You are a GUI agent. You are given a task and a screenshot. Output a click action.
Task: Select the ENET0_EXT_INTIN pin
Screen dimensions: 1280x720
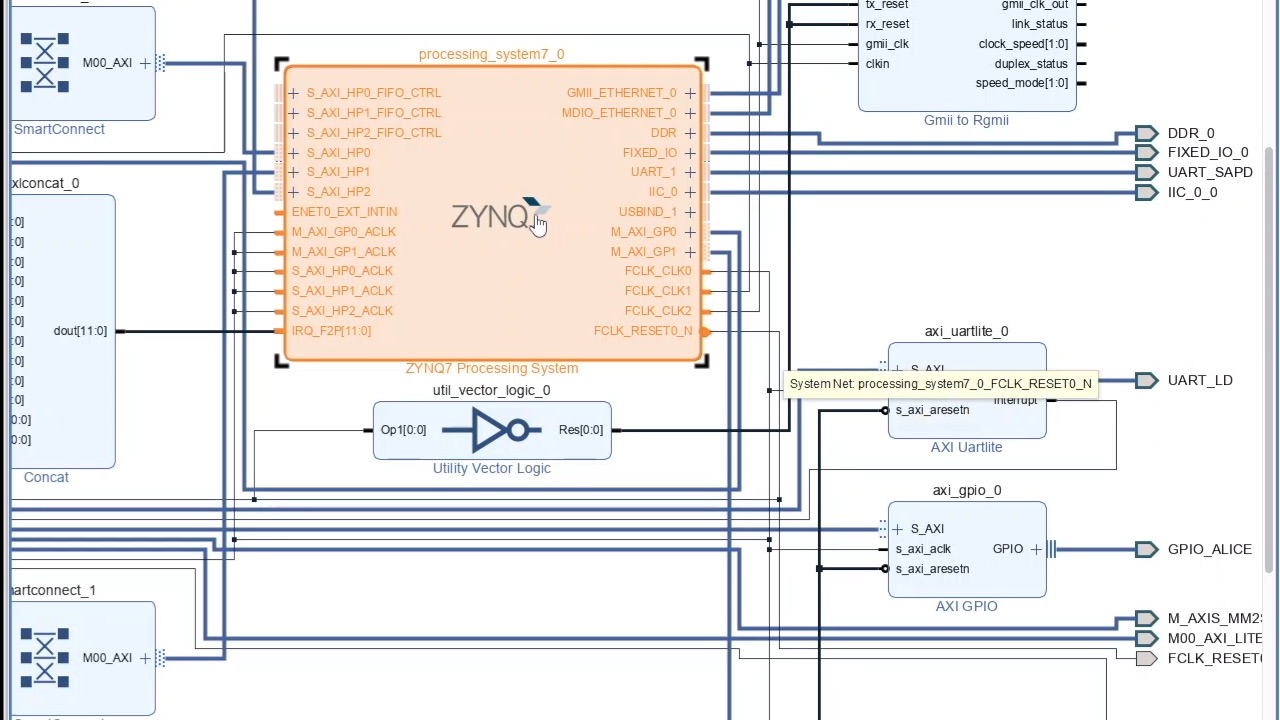click(344, 212)
